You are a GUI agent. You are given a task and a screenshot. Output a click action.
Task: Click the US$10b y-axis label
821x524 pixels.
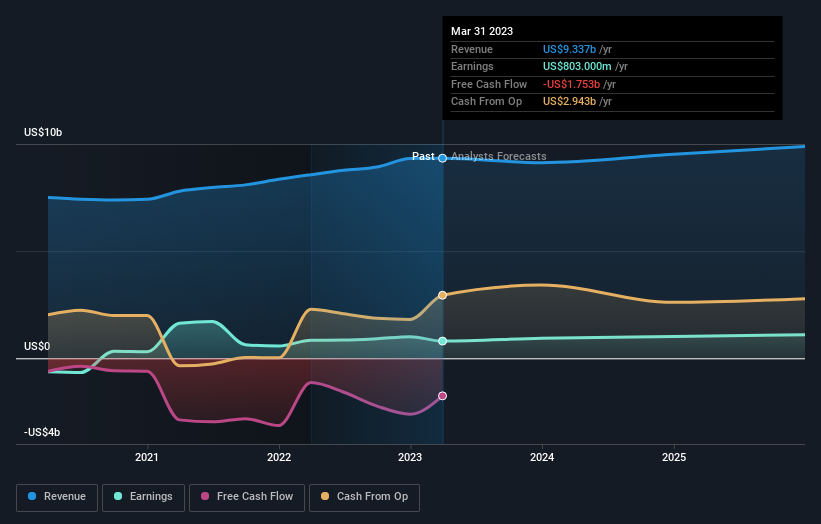[x=43, y=132]
